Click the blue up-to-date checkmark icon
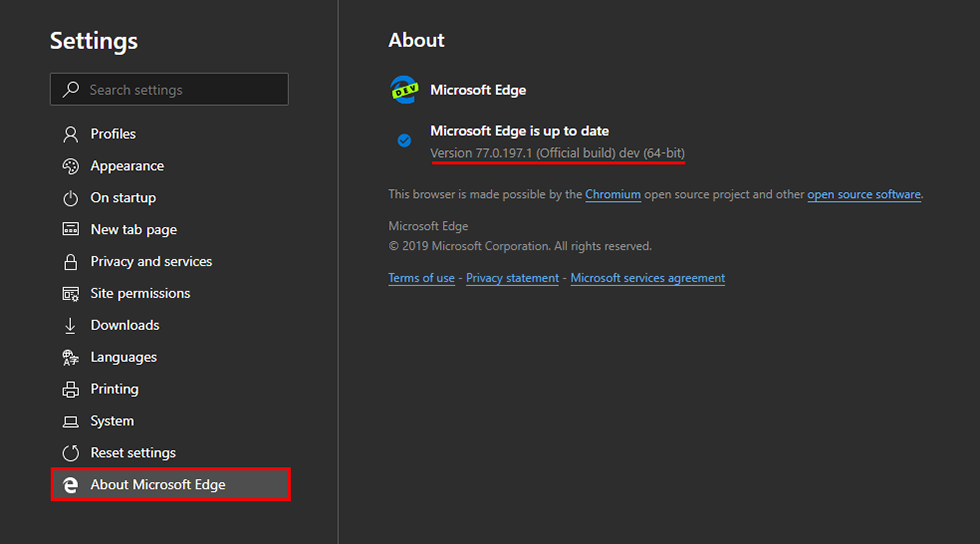 pyautogui.click(x=404, y=141)
